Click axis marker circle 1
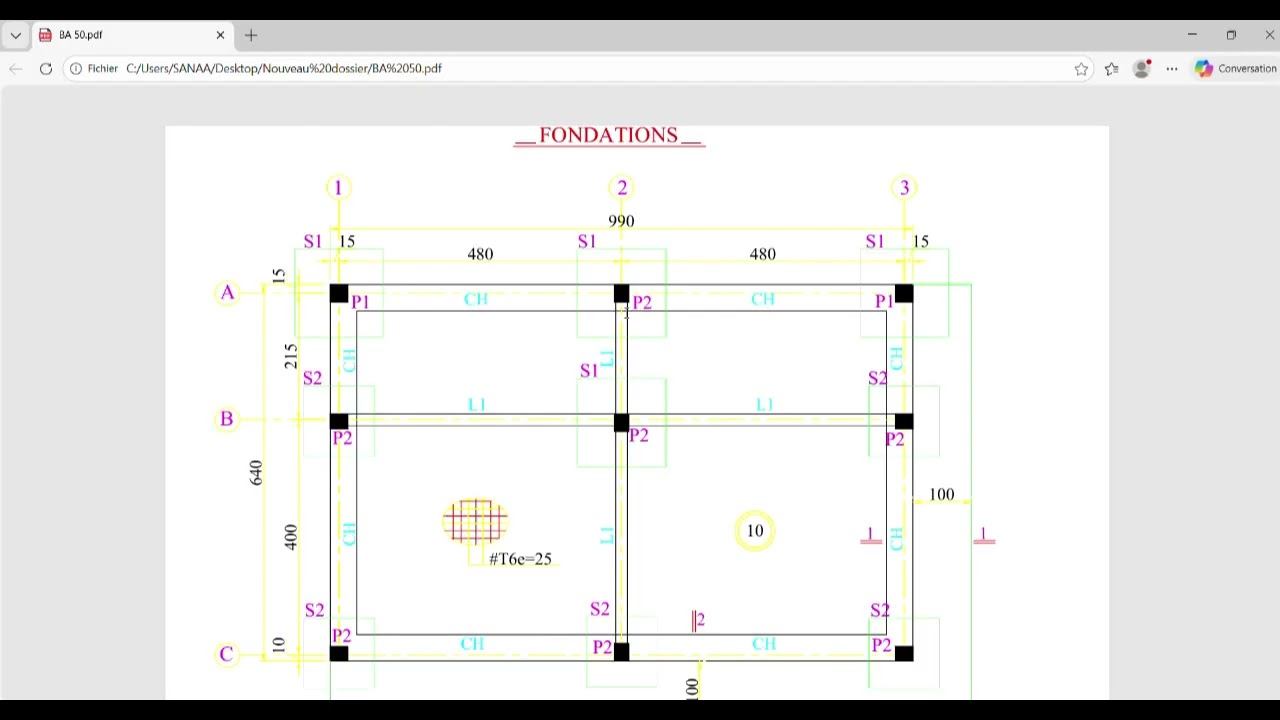Image resolution: width=1280 pixels, height=720 pixels. point(338,188)
